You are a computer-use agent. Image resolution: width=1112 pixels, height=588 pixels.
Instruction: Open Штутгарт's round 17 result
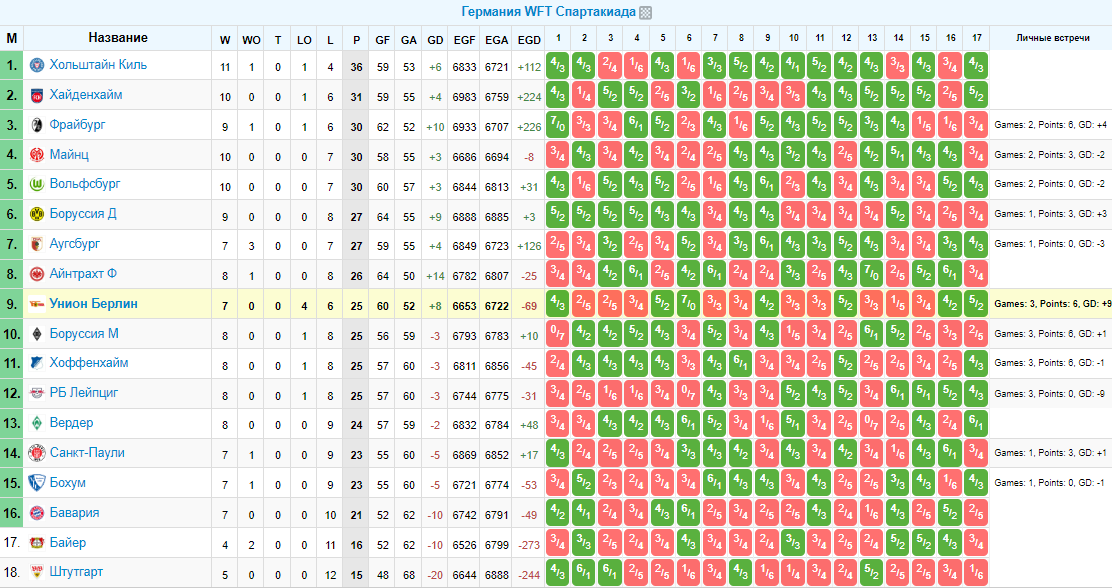(x=977, y=572)
